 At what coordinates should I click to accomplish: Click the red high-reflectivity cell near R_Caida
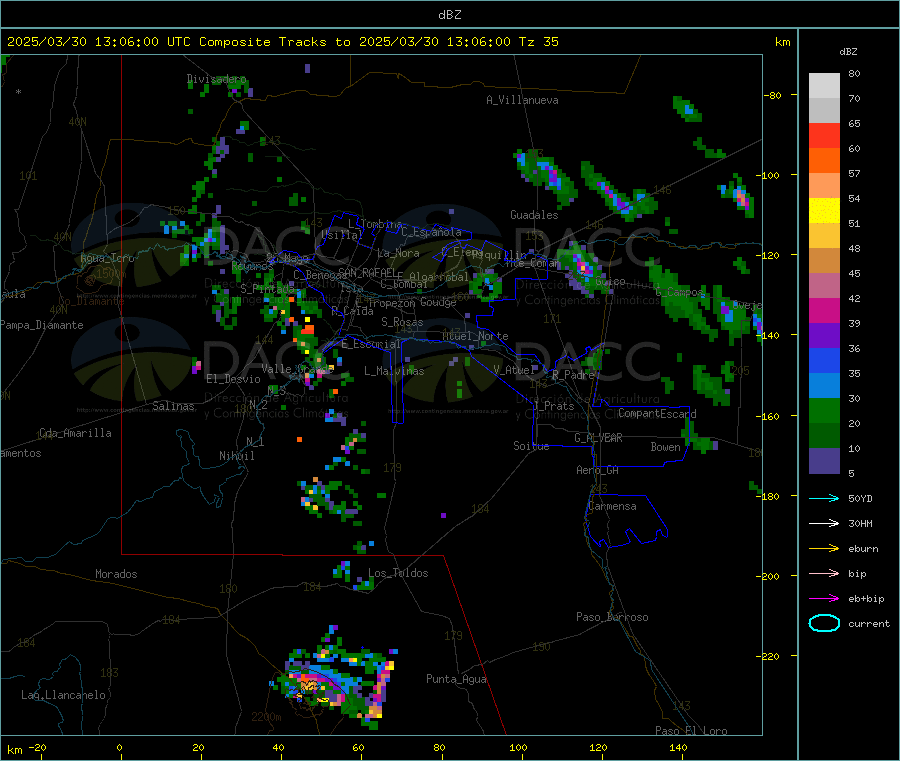coord(308,329)
